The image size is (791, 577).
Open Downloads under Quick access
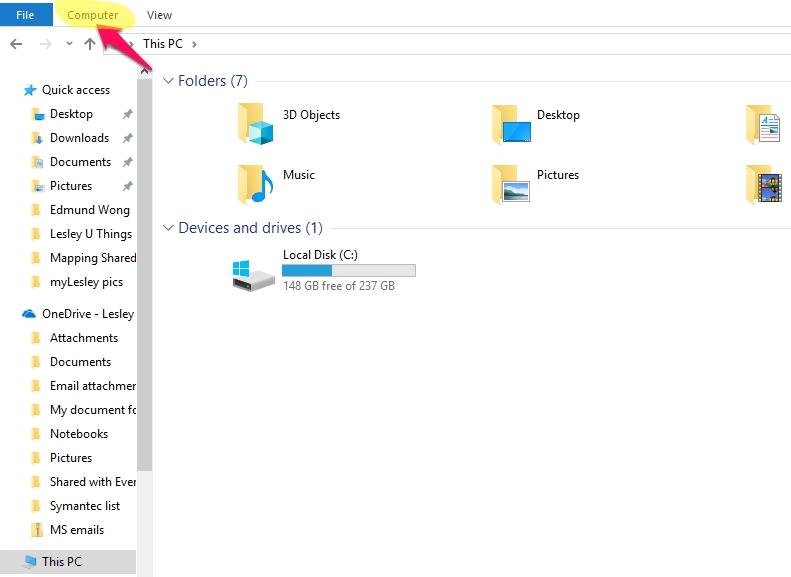(x=79, y=138)
